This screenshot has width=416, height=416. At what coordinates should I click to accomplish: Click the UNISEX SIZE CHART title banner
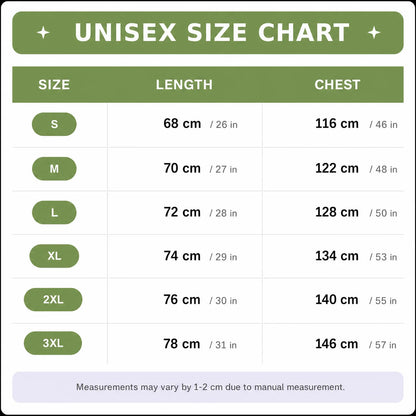pyautogui.click(x=208, y=33)
